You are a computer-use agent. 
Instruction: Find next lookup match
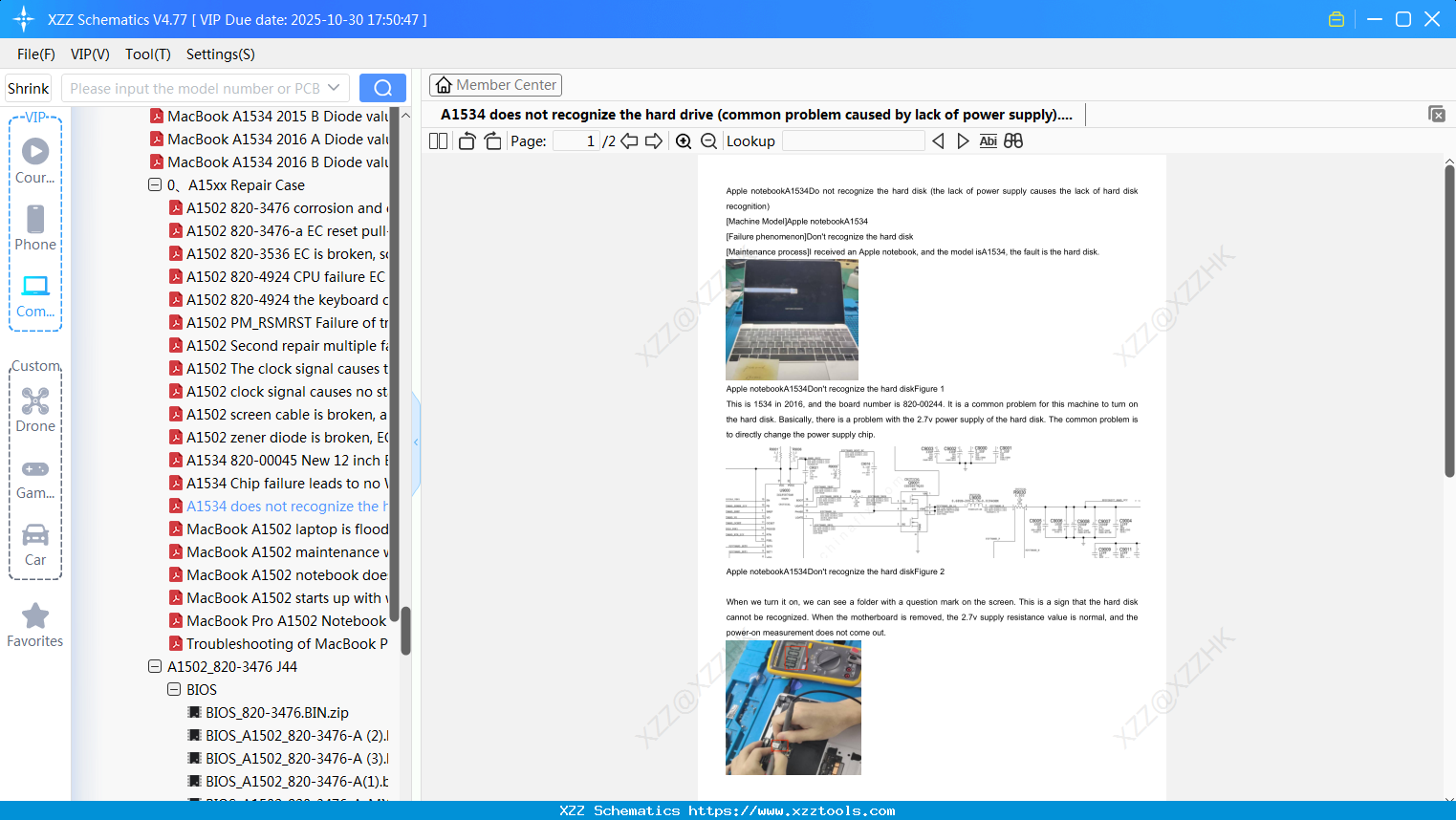pos(963,140)
